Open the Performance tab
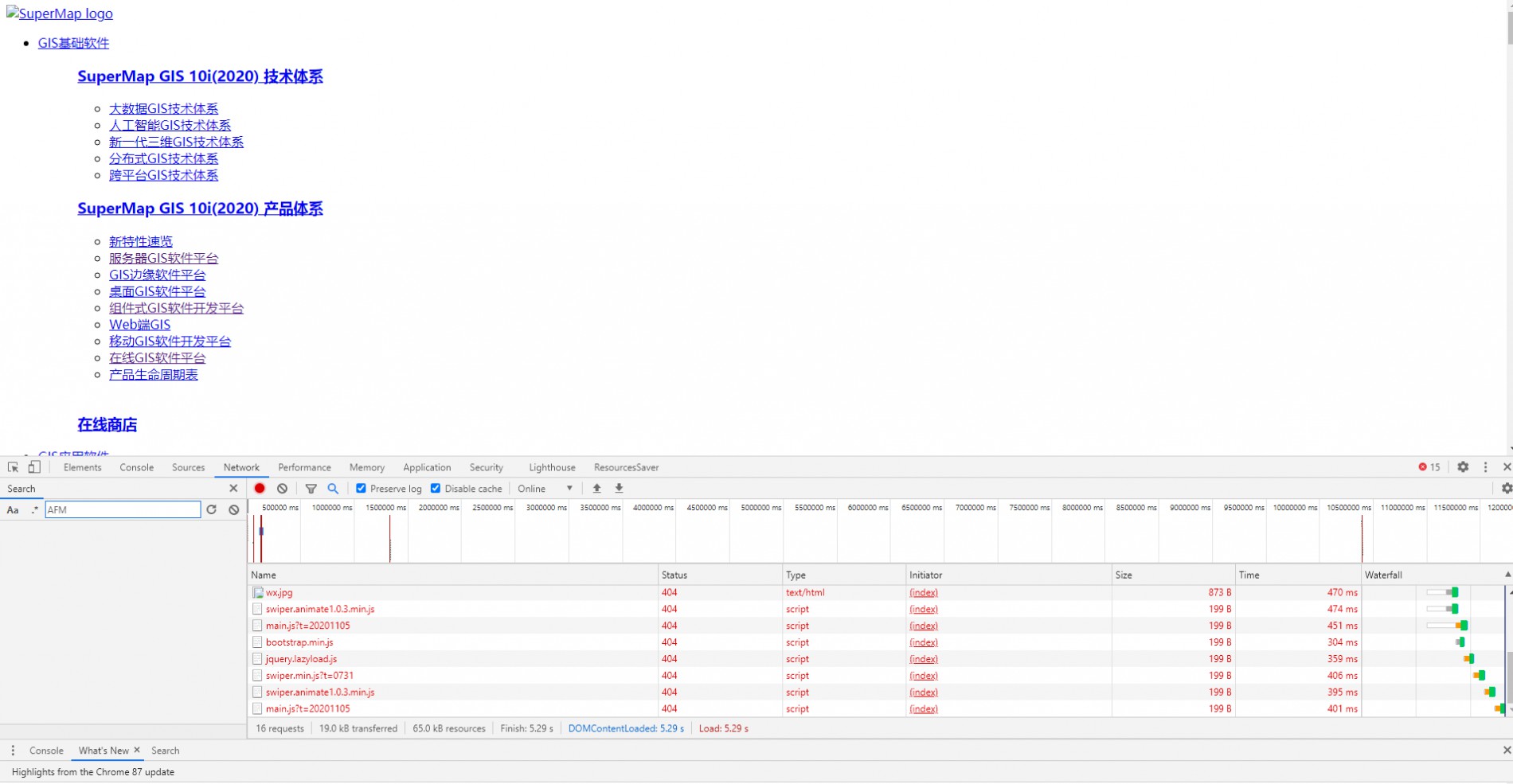Screen dimensions: 1513x784 (304, 467)
